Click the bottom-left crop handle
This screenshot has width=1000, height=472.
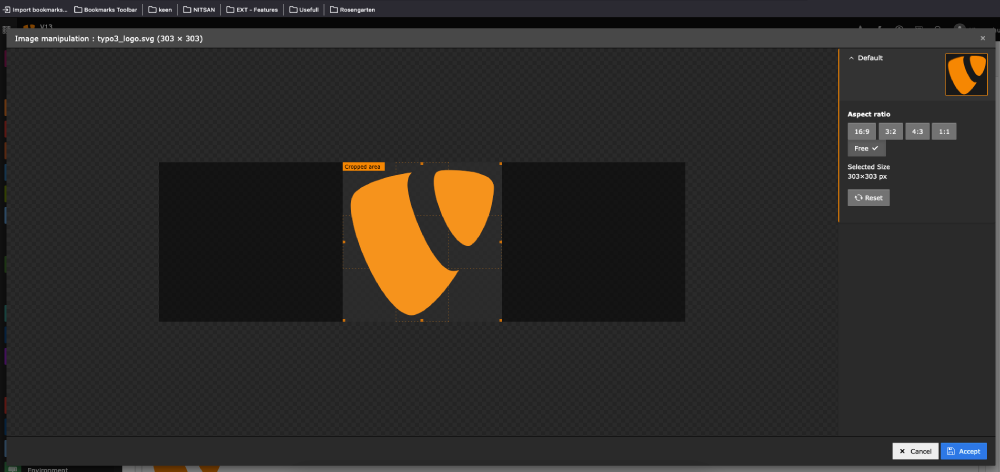pyautogui.click(x=344, y=320)
